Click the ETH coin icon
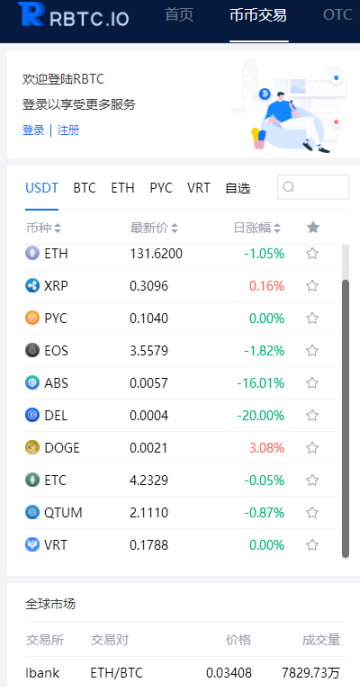 pos(32,253)
